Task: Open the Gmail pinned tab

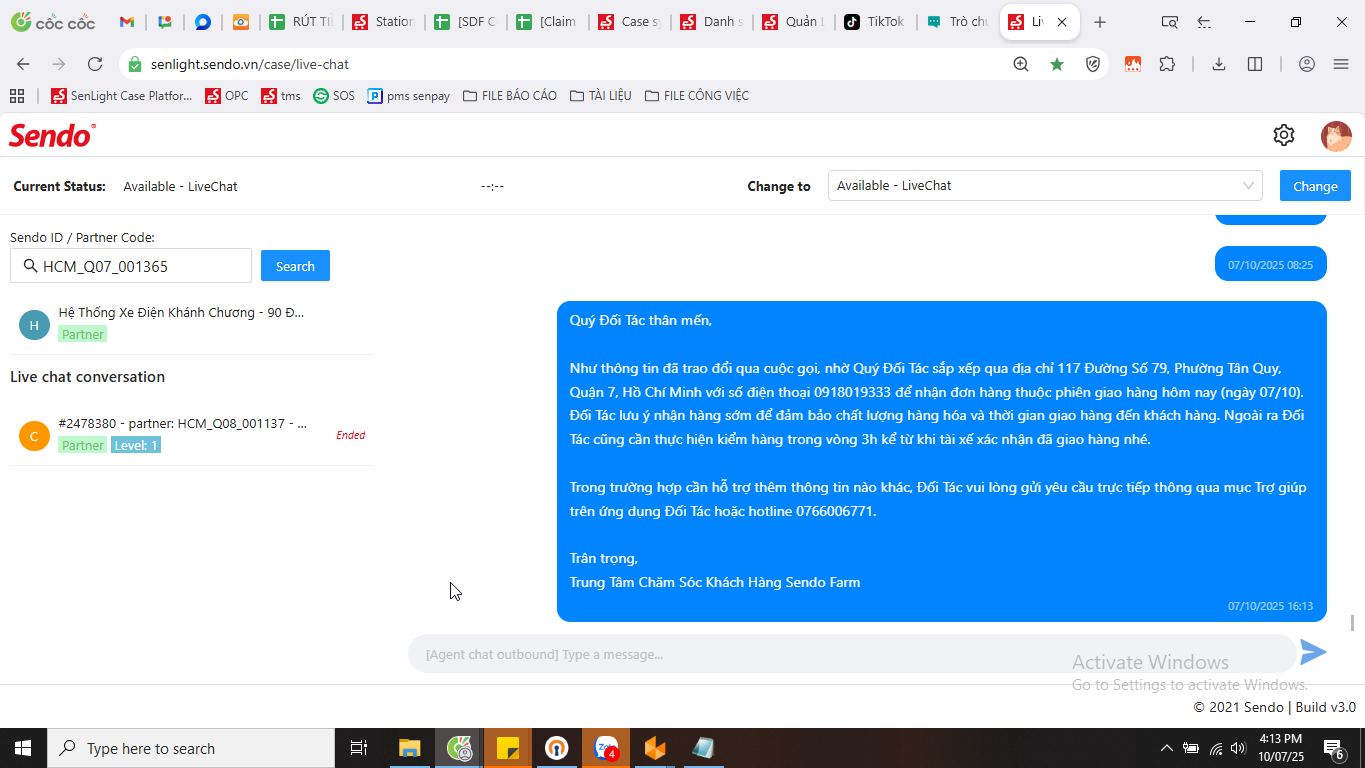Action: click(x=127, y=22)
